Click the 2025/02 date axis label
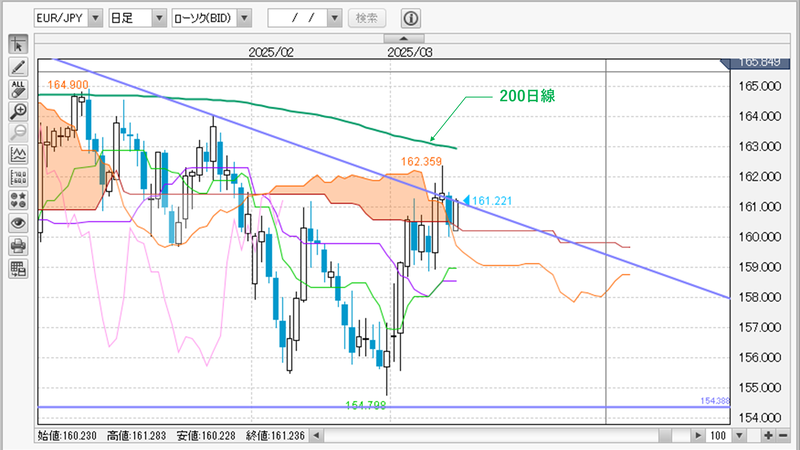Viewport: 800px width, 450px height. 271,52
